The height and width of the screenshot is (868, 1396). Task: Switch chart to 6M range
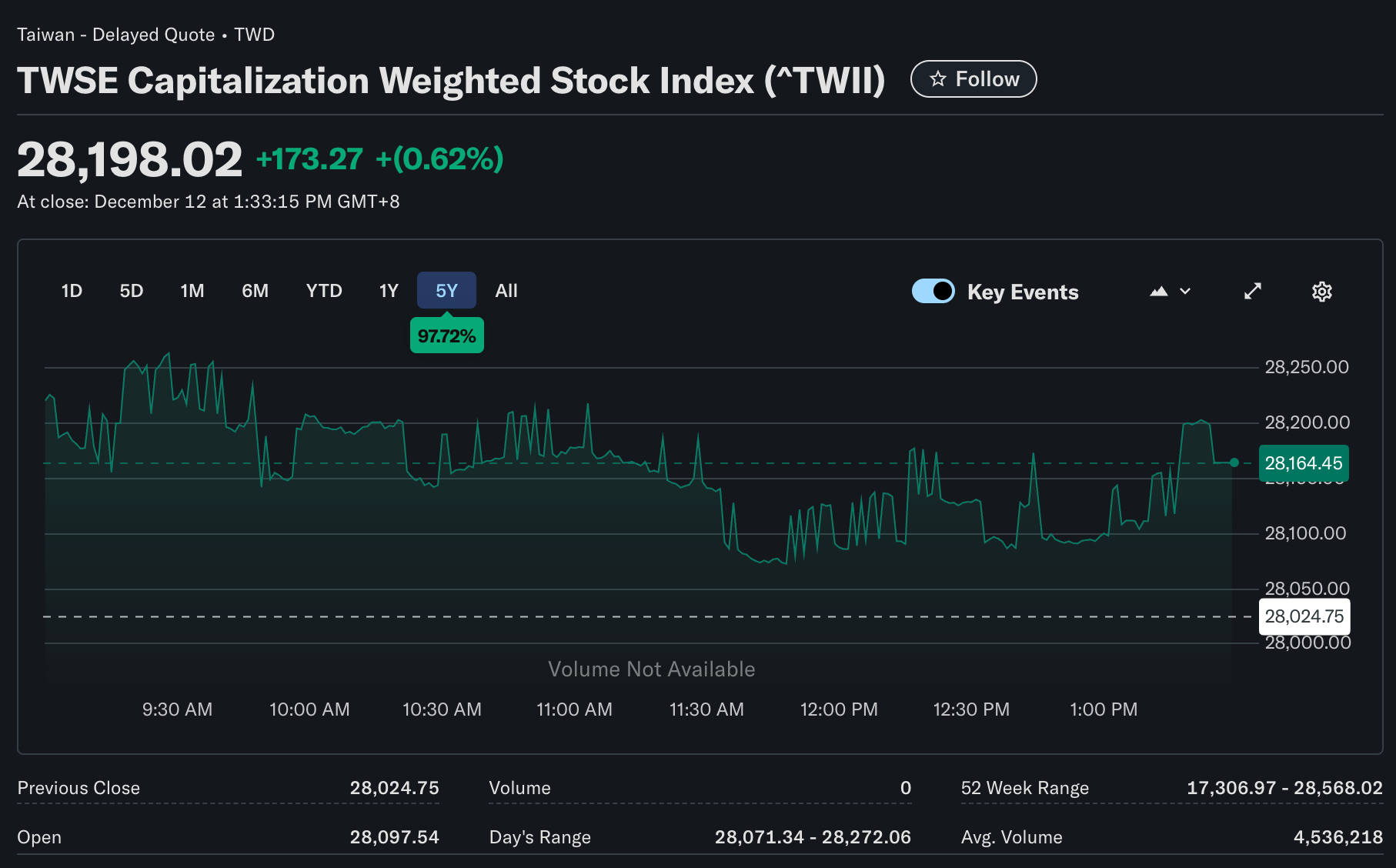point(255,291)
